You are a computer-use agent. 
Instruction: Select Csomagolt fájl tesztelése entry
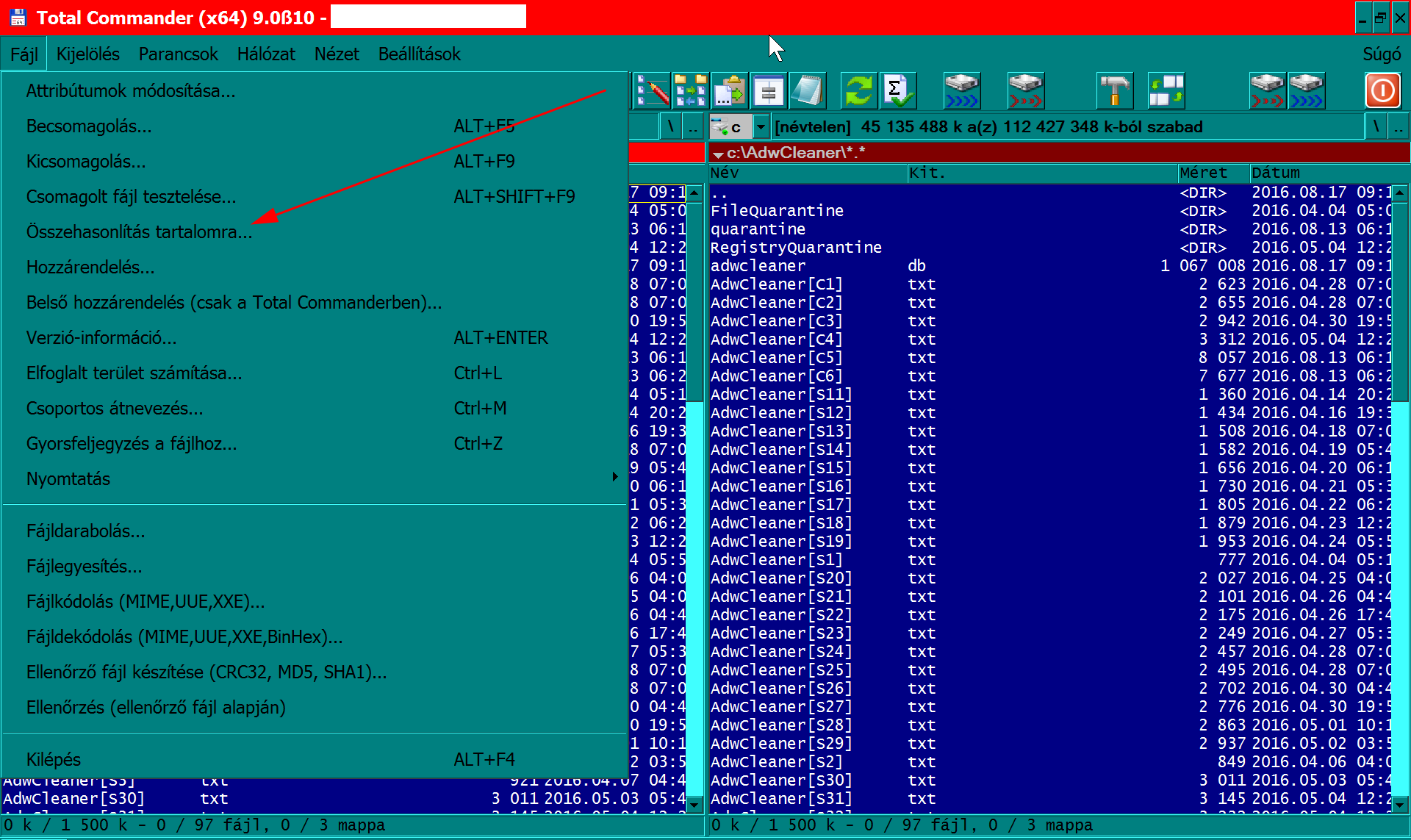(315, 196)
